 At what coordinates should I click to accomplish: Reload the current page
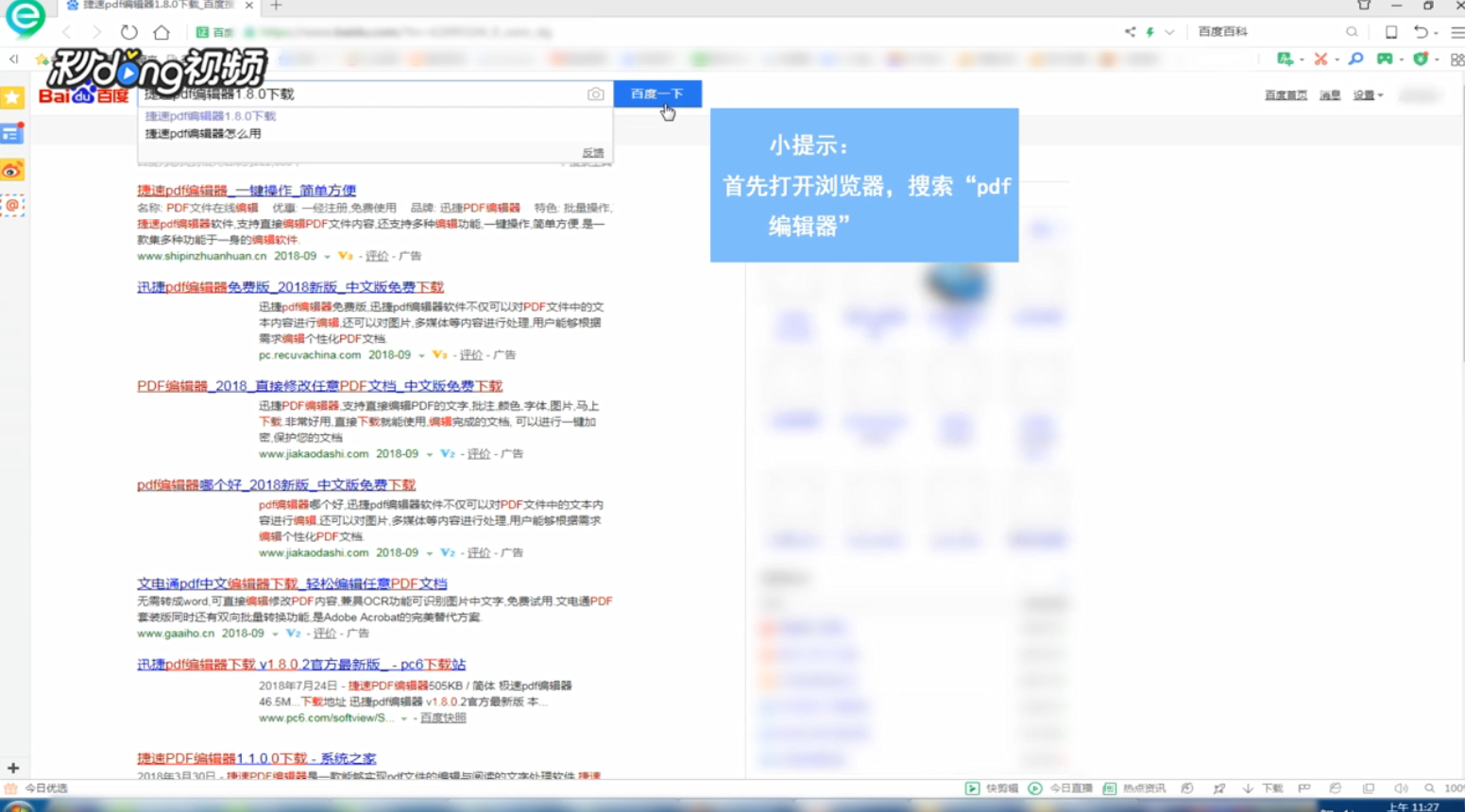128,32
